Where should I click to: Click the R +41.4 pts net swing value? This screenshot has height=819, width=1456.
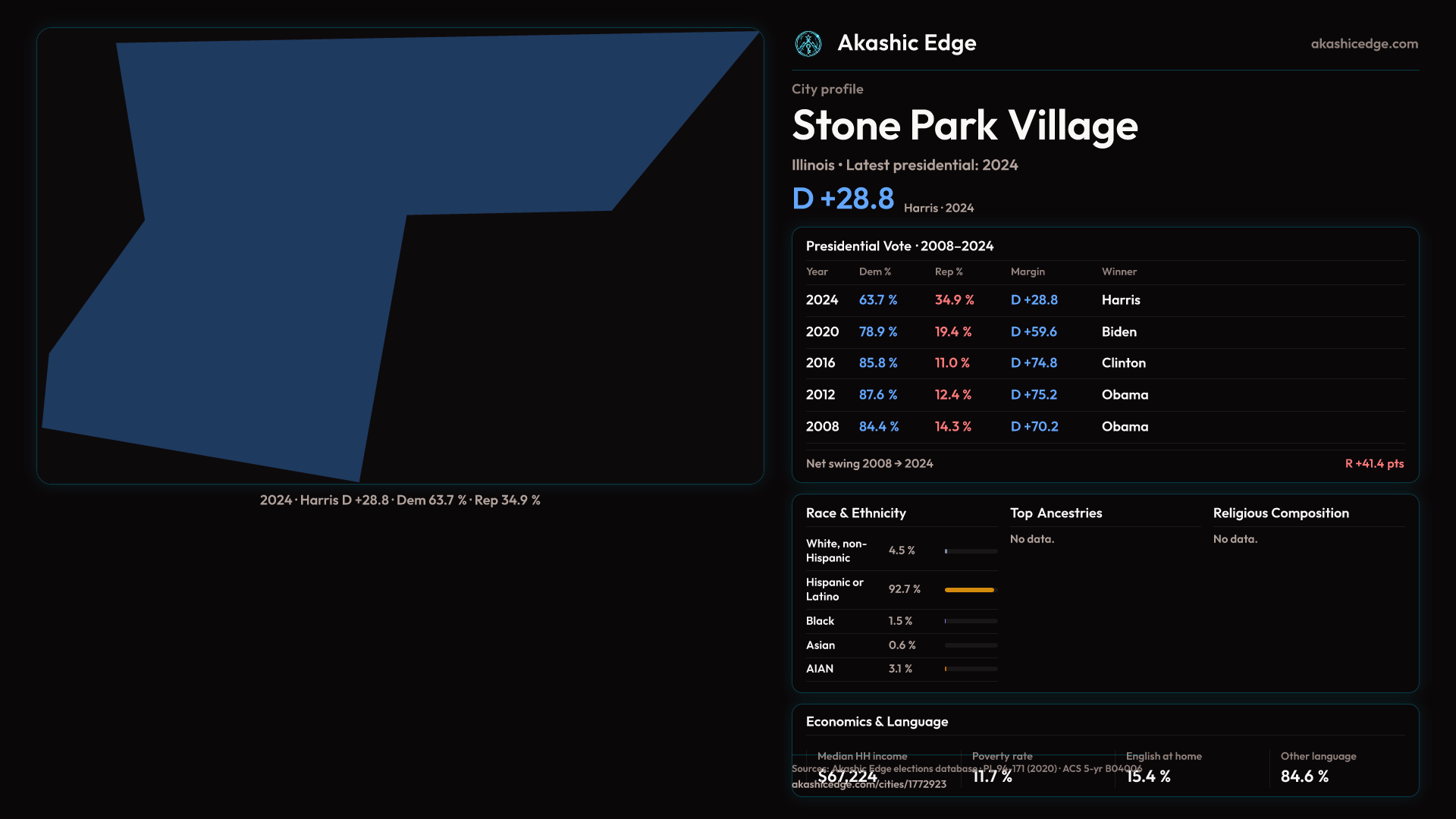point(1373,463)
